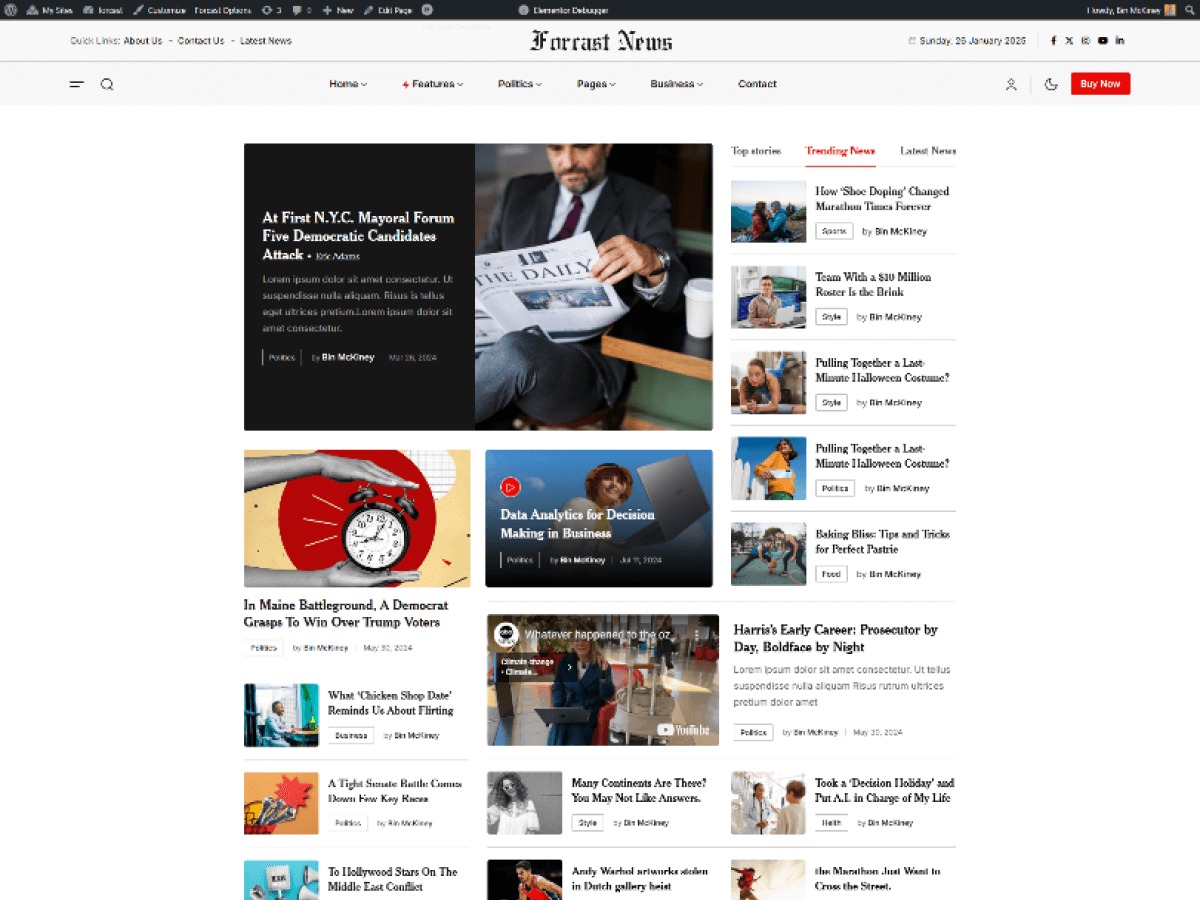Switch to the Top stories tab
The height and width of the screenshot is (900, 1200).
756,151
